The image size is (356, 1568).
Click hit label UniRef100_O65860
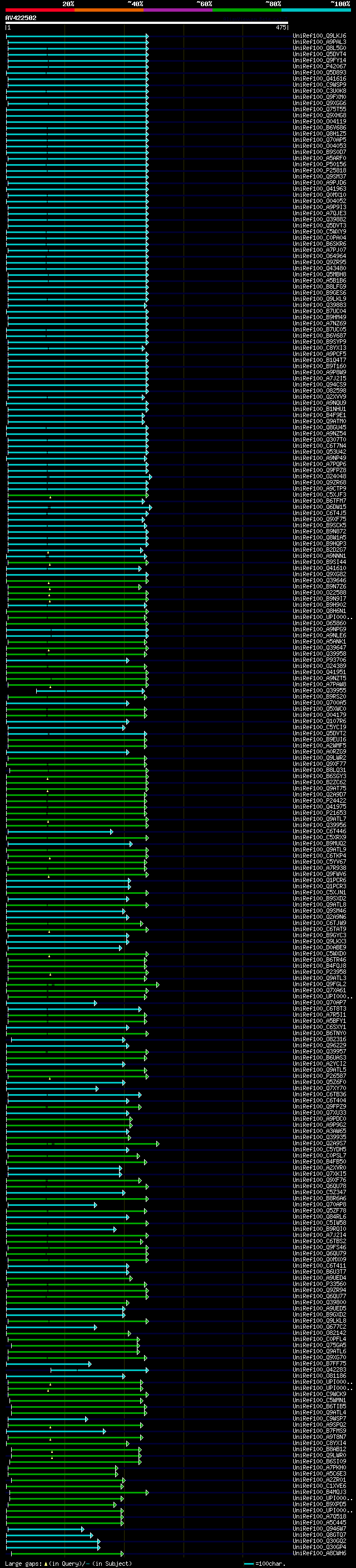point(319,624)
